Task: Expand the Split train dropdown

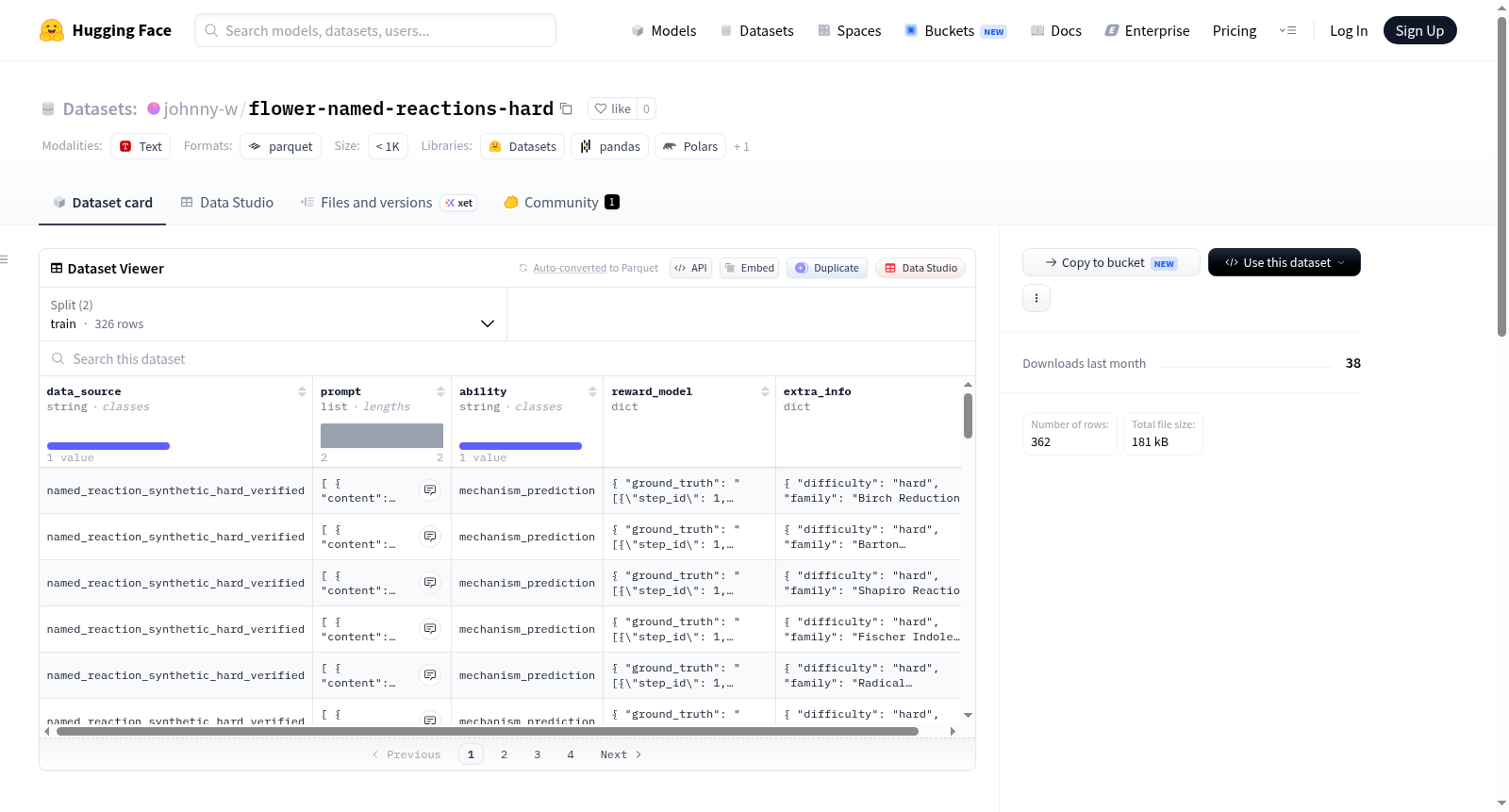Action: 274,314
